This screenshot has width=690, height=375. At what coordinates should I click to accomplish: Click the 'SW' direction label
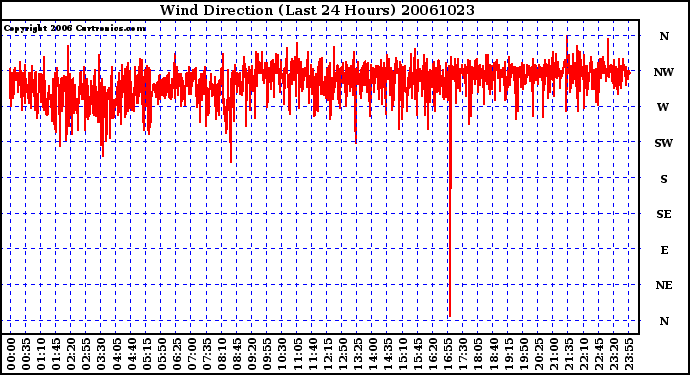[x=664, y=143]
